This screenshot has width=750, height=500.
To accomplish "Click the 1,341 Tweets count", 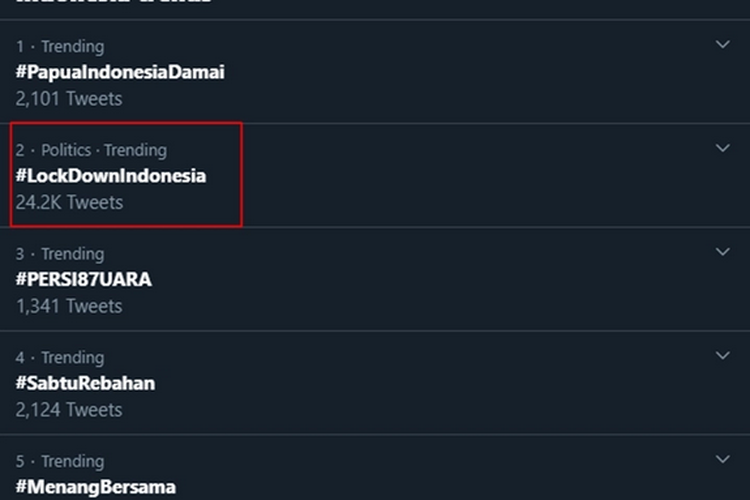I will 68,306.
